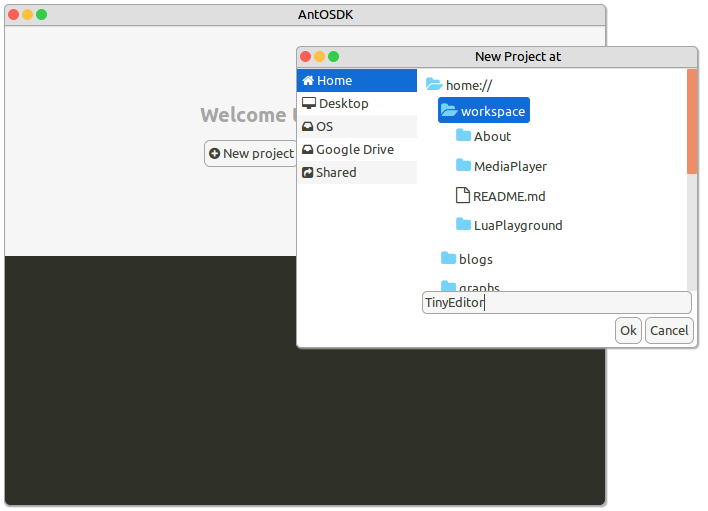The height and width of the screenshot is (511, 708).
Task: Click the OS drive icon
Action: pos(308,127)
